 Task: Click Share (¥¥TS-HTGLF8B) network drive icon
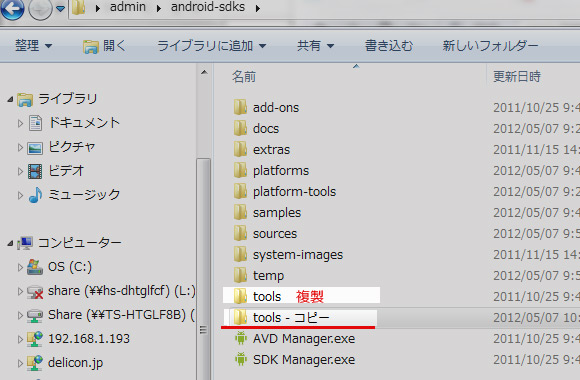[x=35, y=316]
